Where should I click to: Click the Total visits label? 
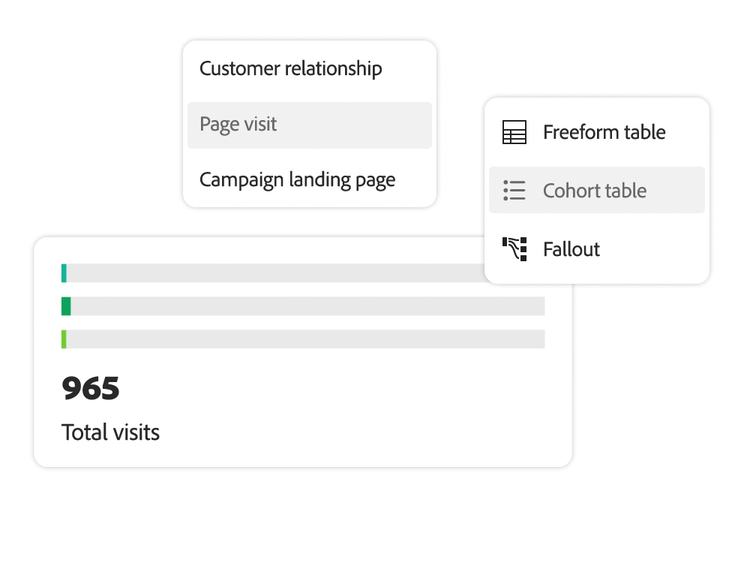[x=110, y=432]
